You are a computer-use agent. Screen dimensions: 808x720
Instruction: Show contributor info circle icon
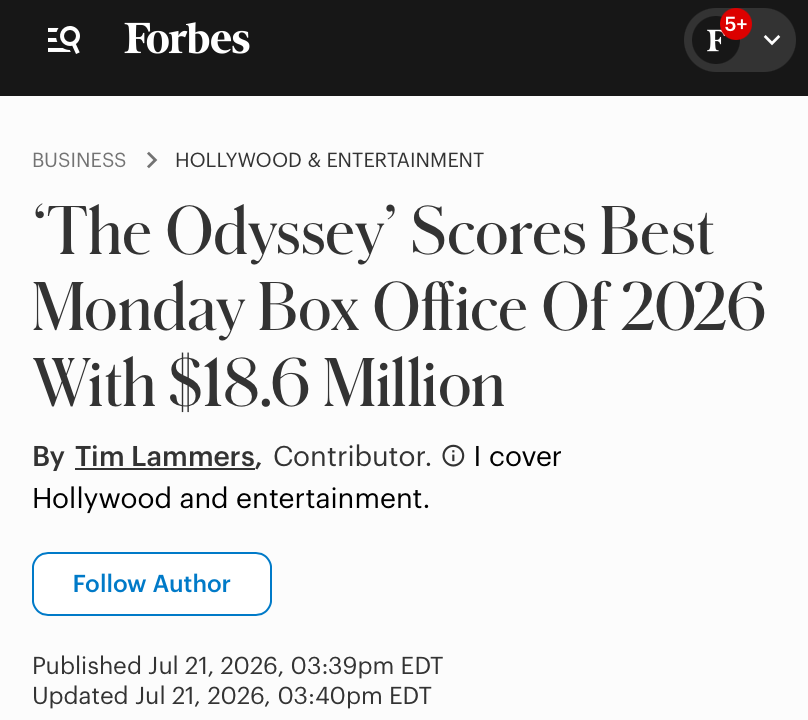(x=453, y=456)
